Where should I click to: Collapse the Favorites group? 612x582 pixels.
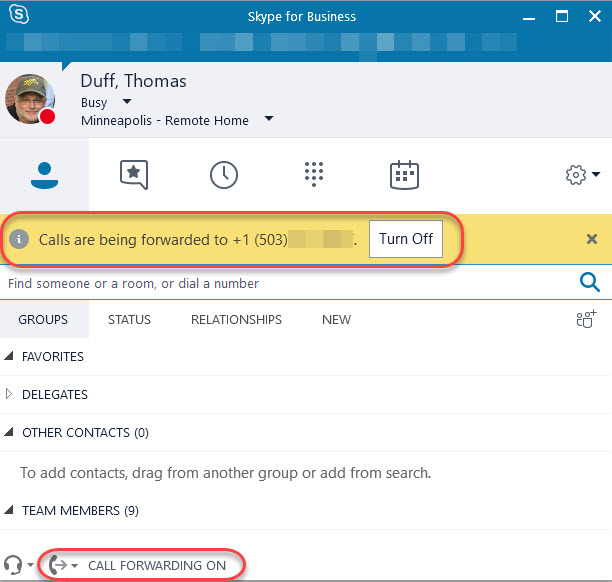tap(10, 357)
